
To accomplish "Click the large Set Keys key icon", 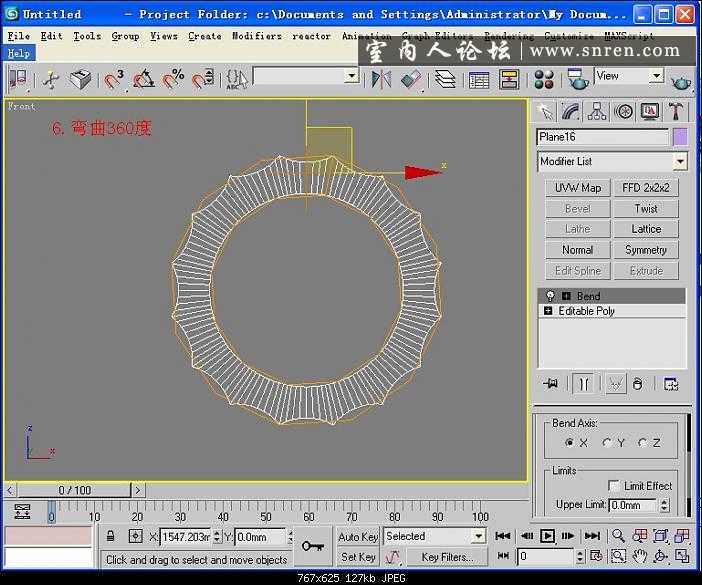I will click(x=312, y=546).
